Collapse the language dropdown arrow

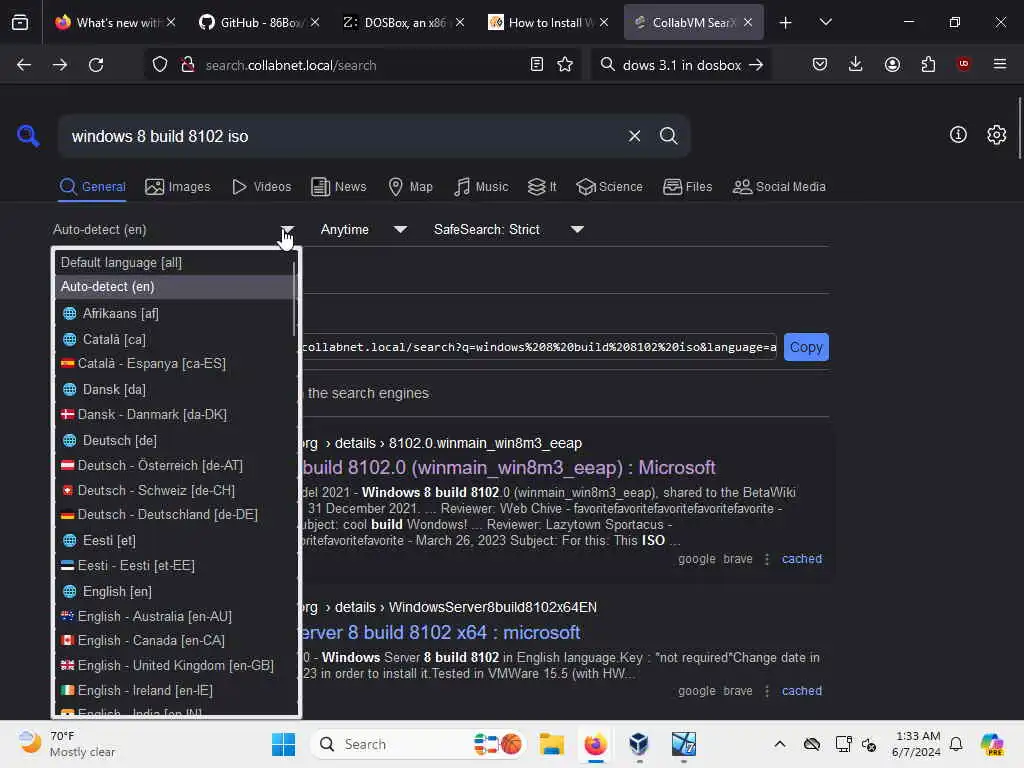(x=287, y=230)
